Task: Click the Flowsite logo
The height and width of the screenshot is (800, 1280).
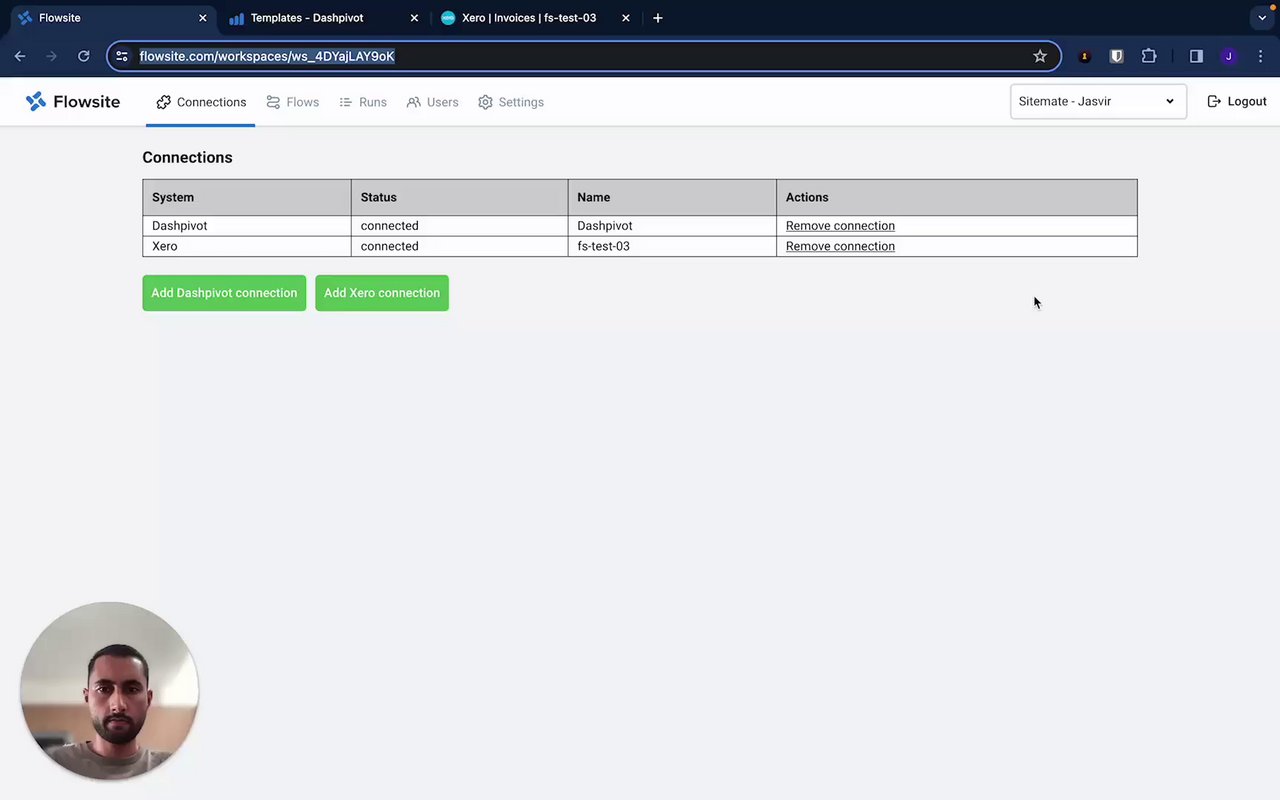Action: [72, 101]
